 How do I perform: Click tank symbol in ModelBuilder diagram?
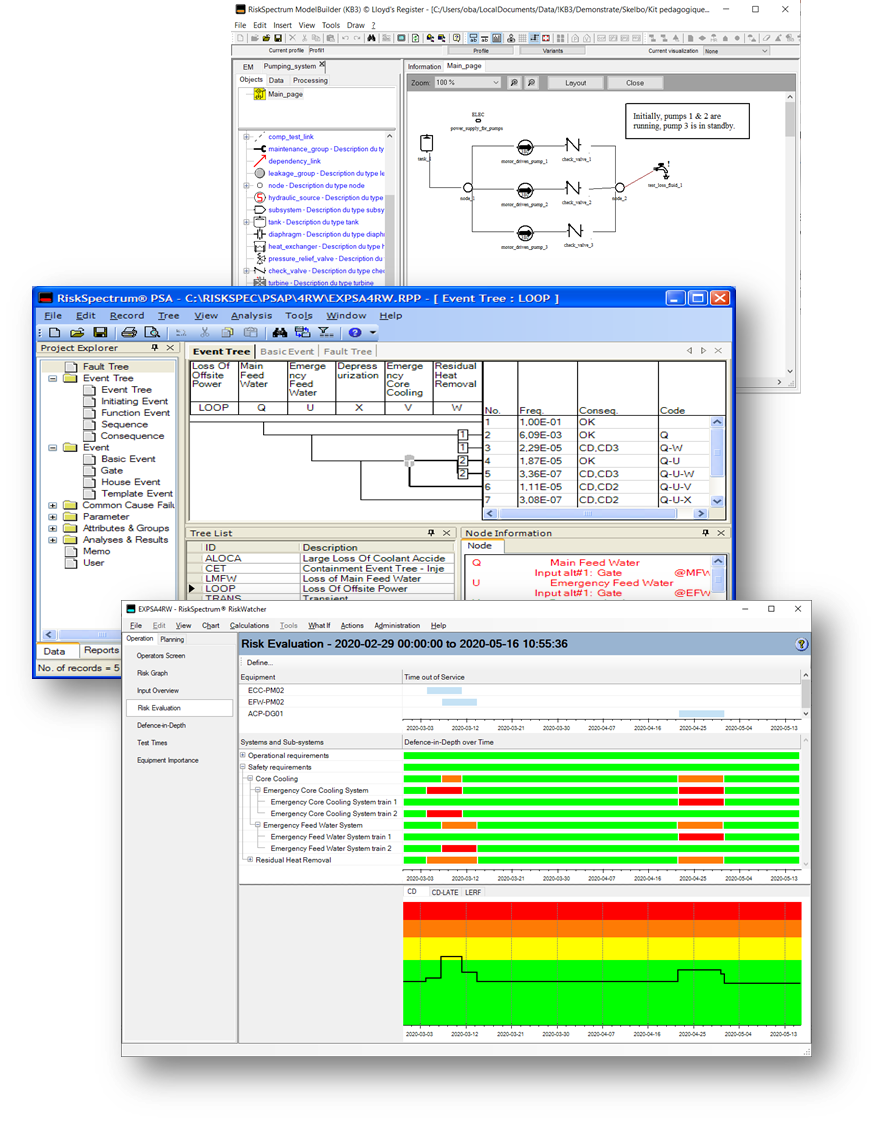tap(426, 143)
